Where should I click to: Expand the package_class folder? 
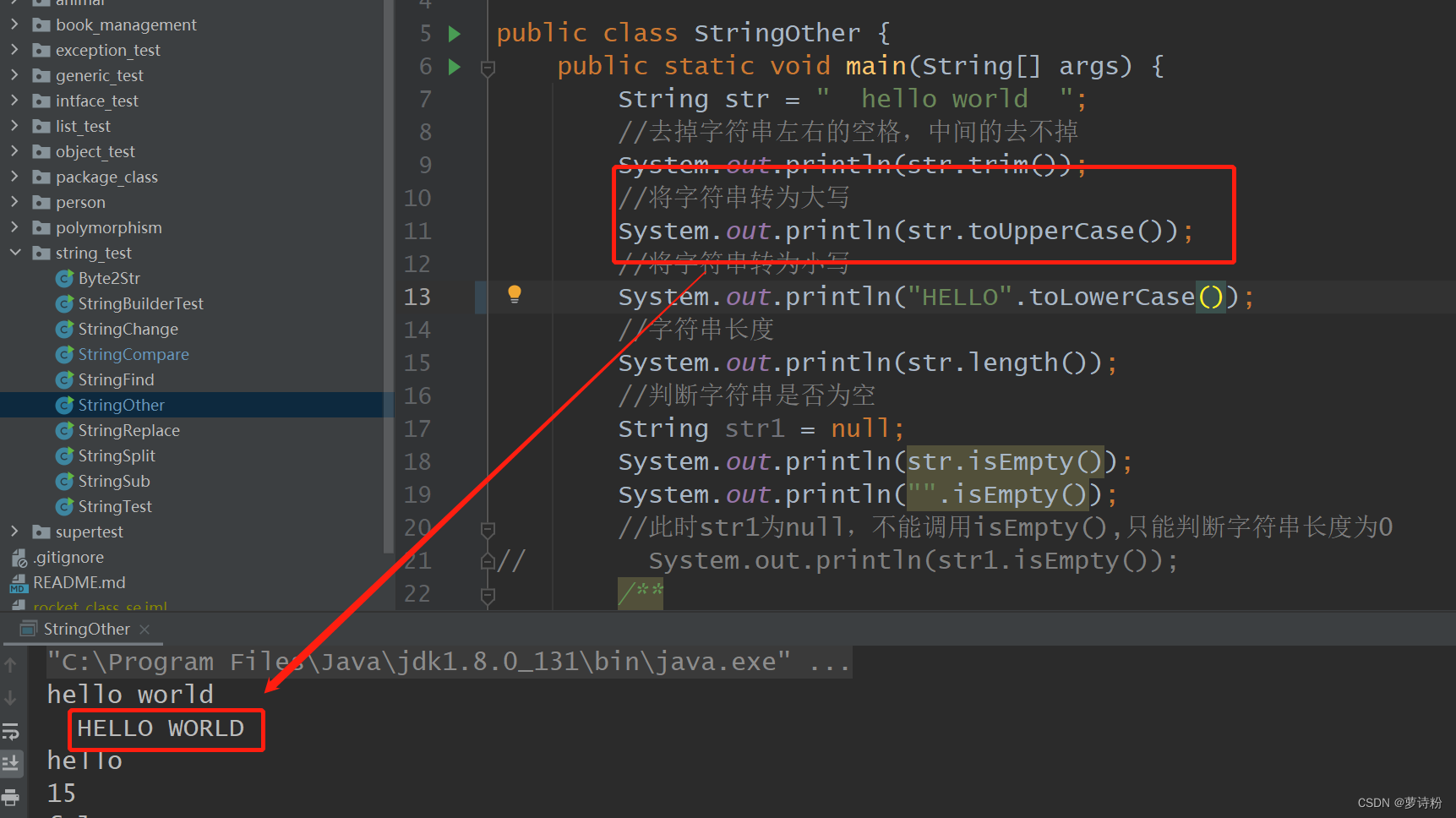tap(14, 177)
